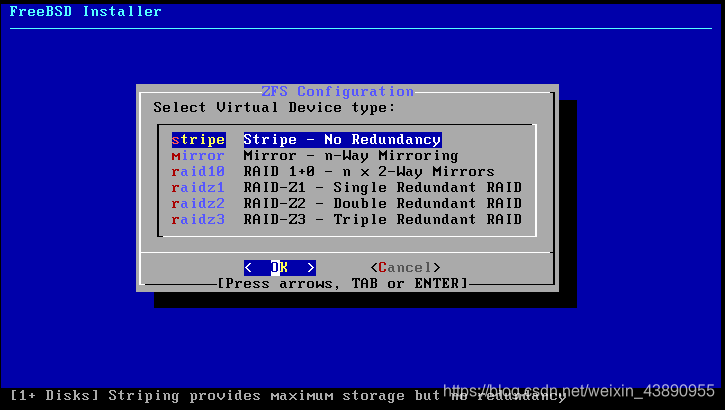The width and height of the screenshot is (725, 410).
Task: Click 'RAID-Z1 - Single Redundant RAID' text
Action: tap(383, 188)
